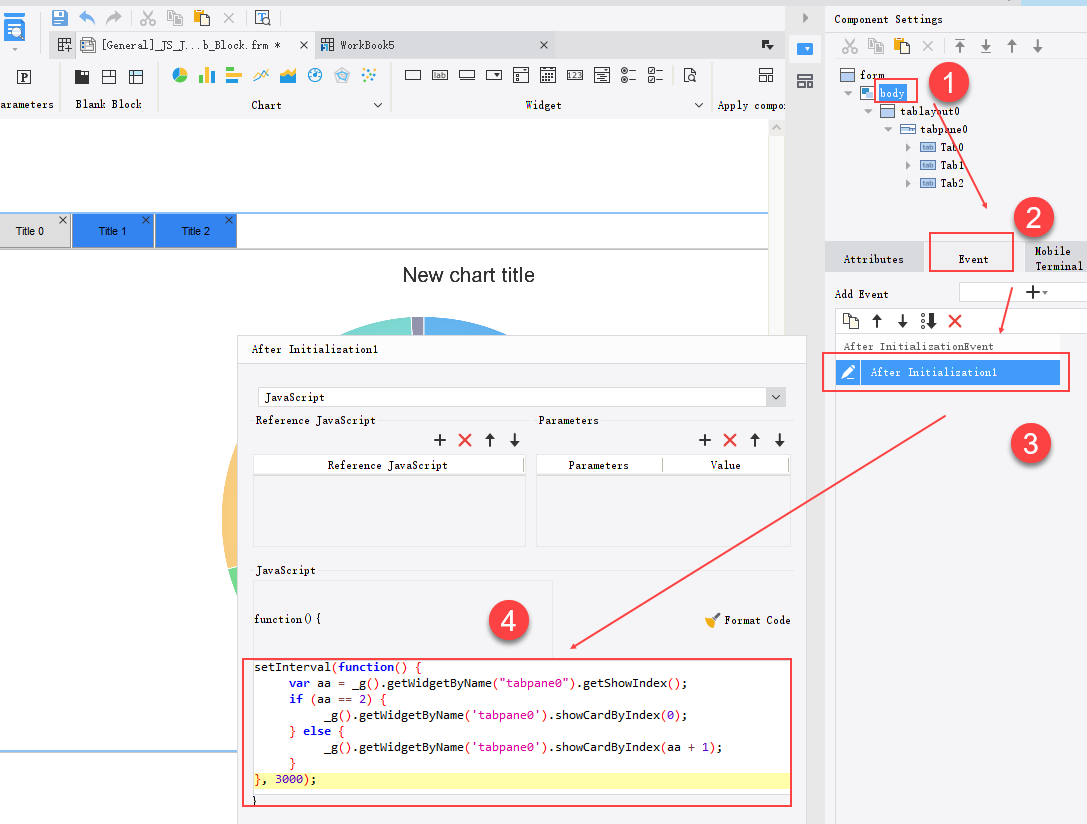Add a parameter with the plus icon
Image resolution: width=1087 pixels, height=824 pixels.
[x=705, y=440]
